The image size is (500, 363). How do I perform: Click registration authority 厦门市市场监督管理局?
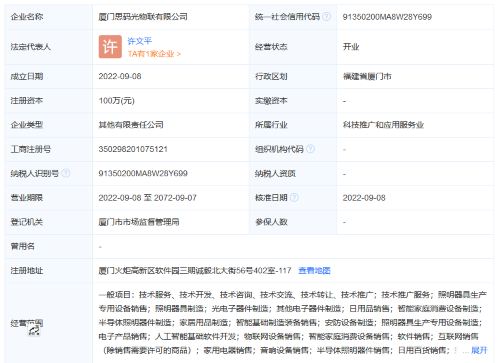[139, 222]
